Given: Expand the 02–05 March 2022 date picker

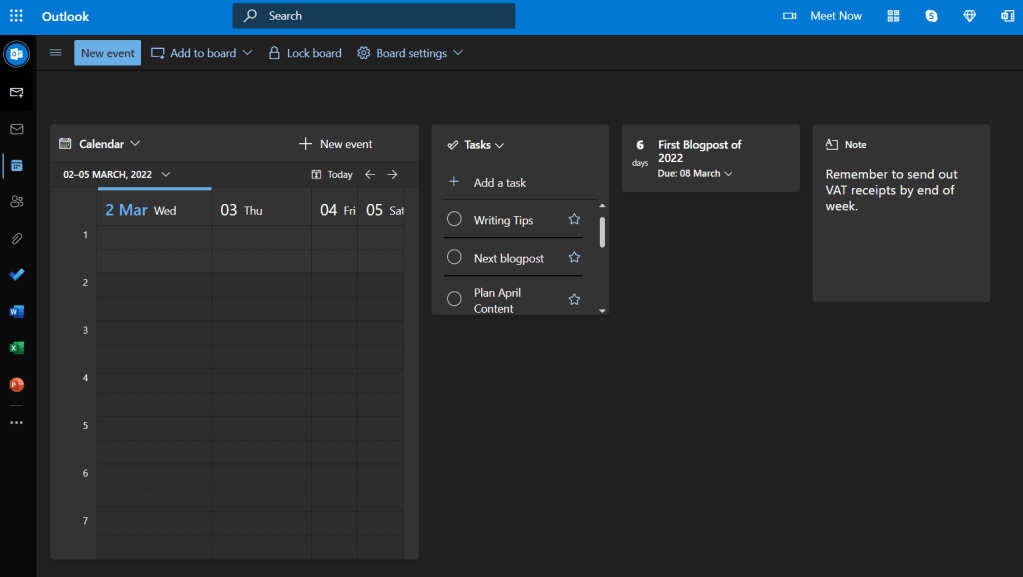Looking at the screenshot, I should (116, 174).
